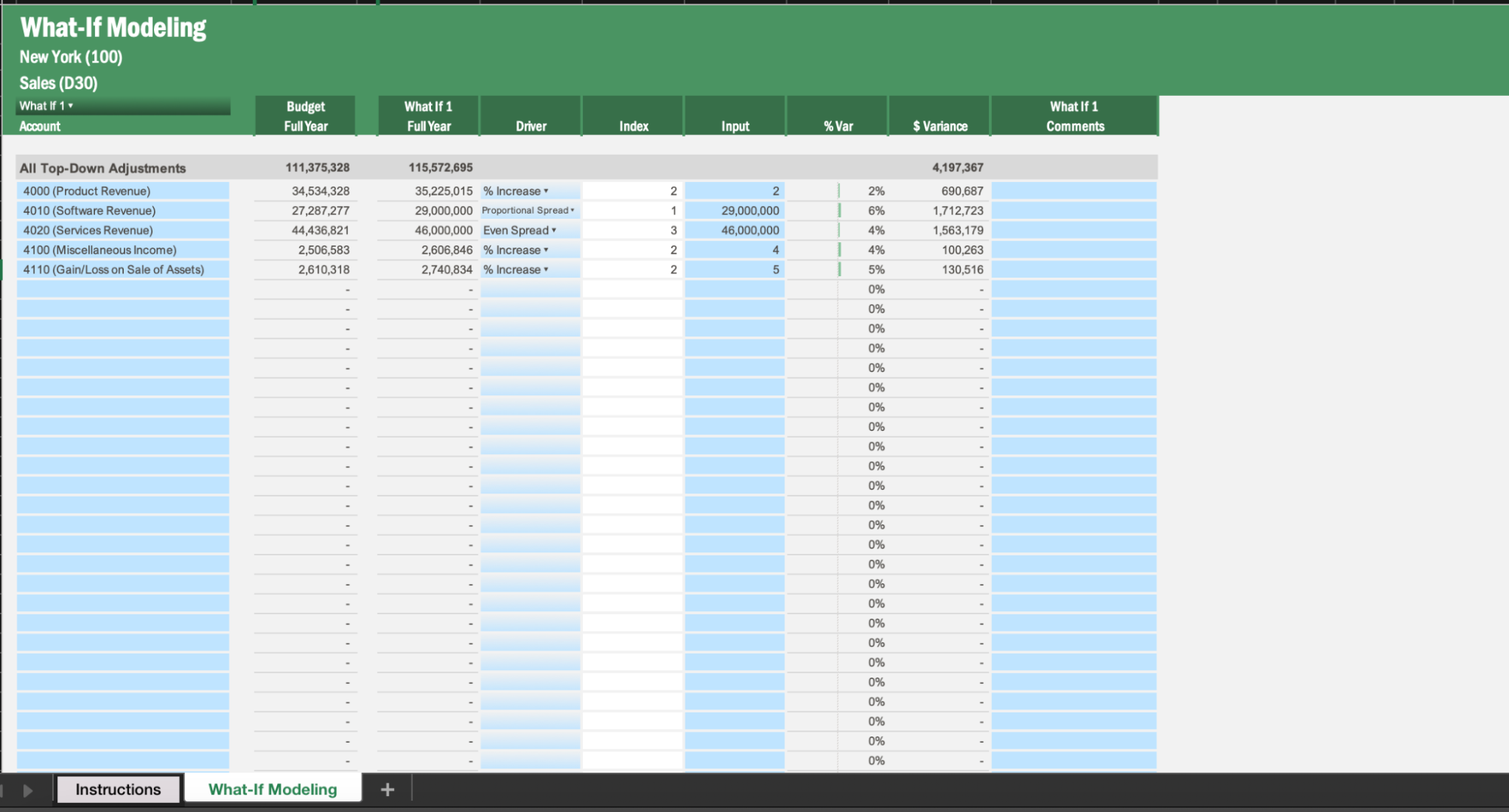Select the What-If Modeling sheet tab
Image resolution: width=1509 pixels, height=812 pixels.
tap(273, 789)
